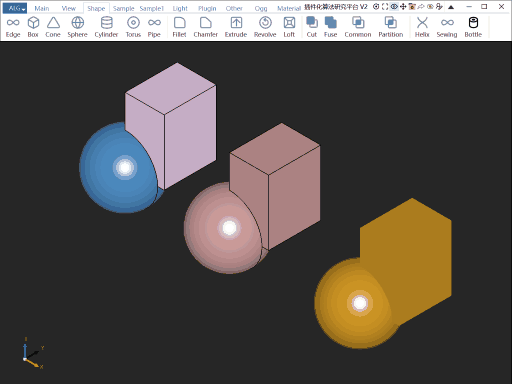Create a Sphere shape
This screenshot has width=512, height=384.
[77, 27]
